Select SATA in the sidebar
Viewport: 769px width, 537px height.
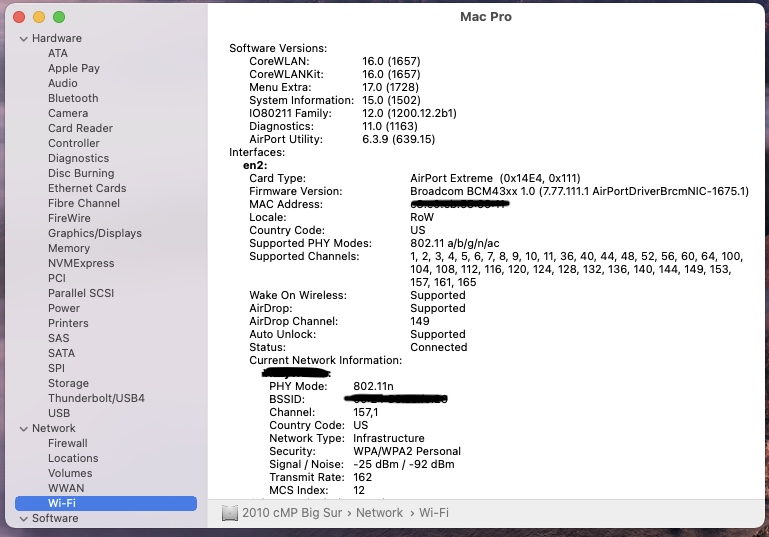[61, 353]
